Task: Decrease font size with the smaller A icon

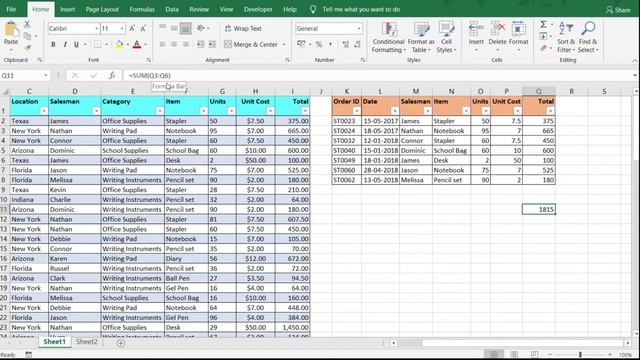Action: (143, 29)
